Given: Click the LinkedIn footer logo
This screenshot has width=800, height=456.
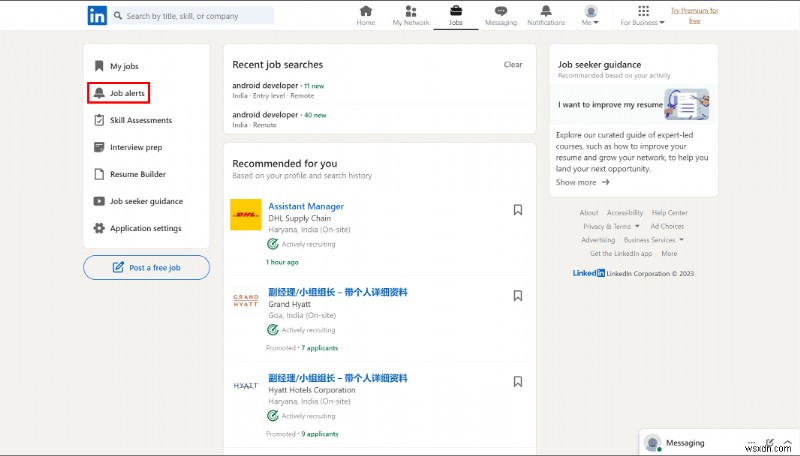Looking at the screenshot, I should pyautogui.click(x=588, y=273).
